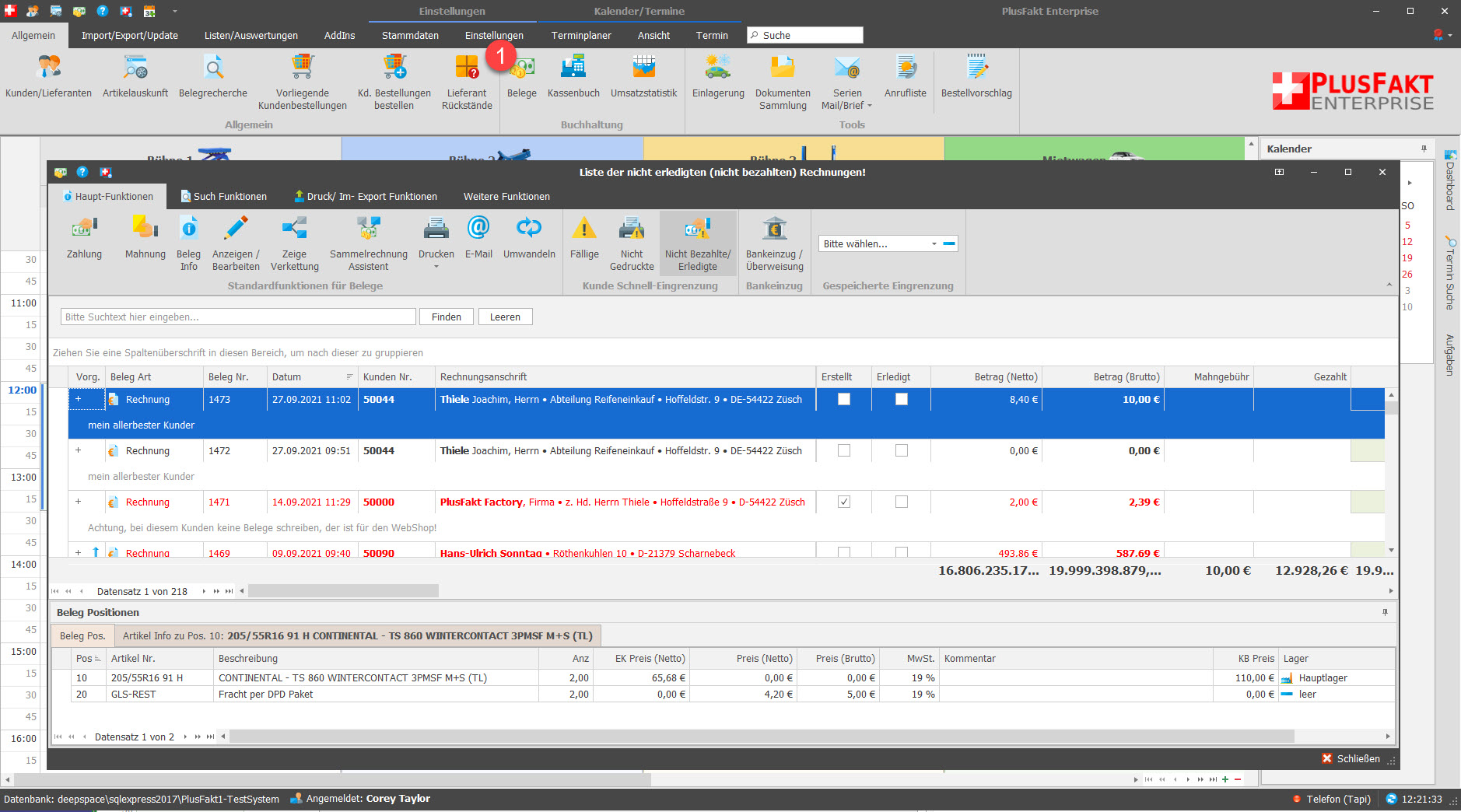Click the Zahlung icon
The height and width of the screenshot is (812, 1461).
pyautogui.click(x=84, y=238)
